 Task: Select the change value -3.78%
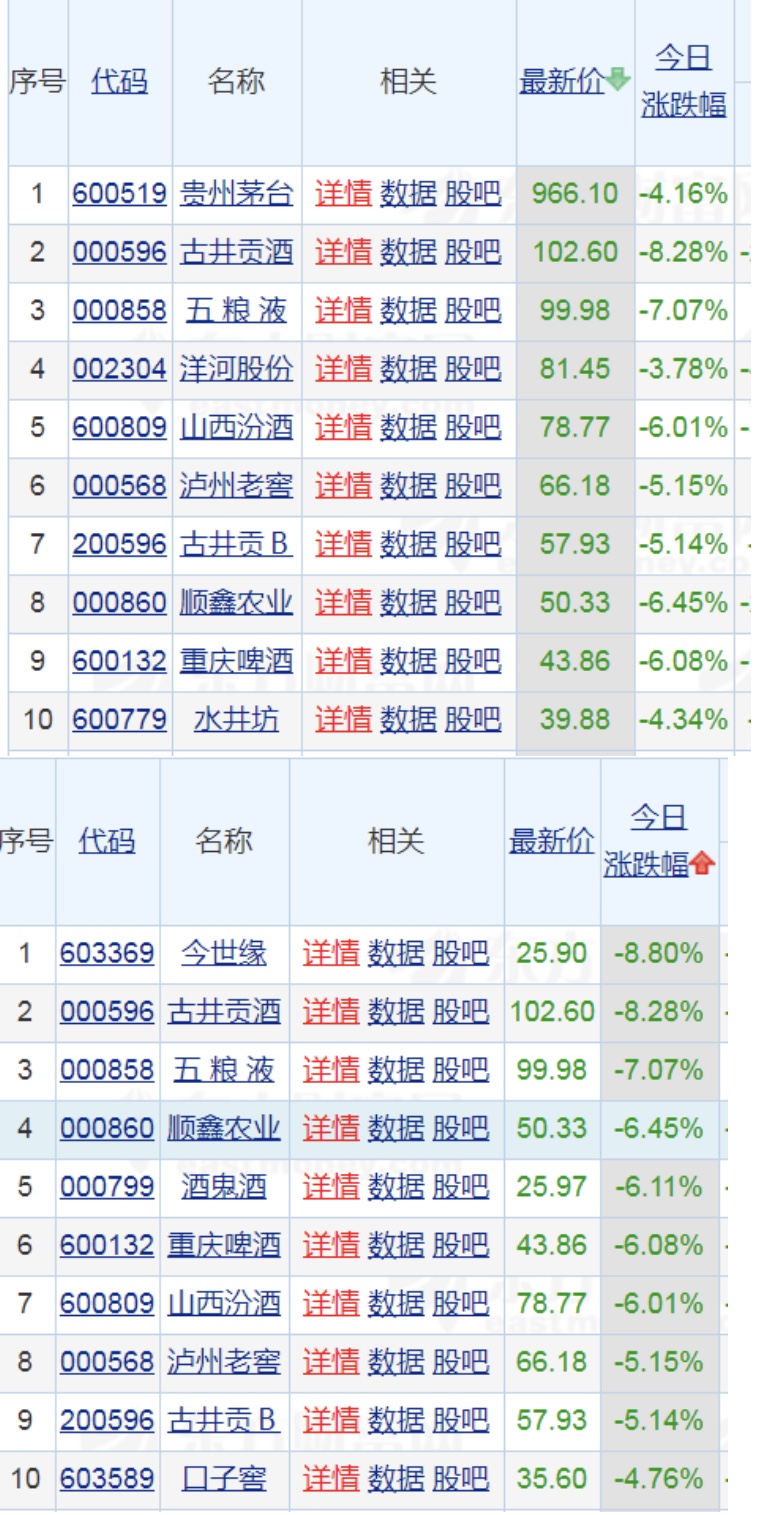coord(684,369)
